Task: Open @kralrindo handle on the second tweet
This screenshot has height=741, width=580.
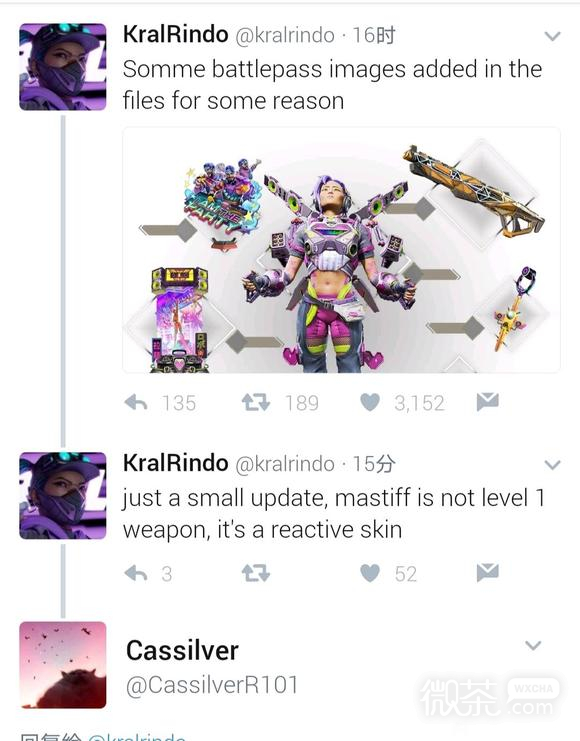Action: (285, 464)
